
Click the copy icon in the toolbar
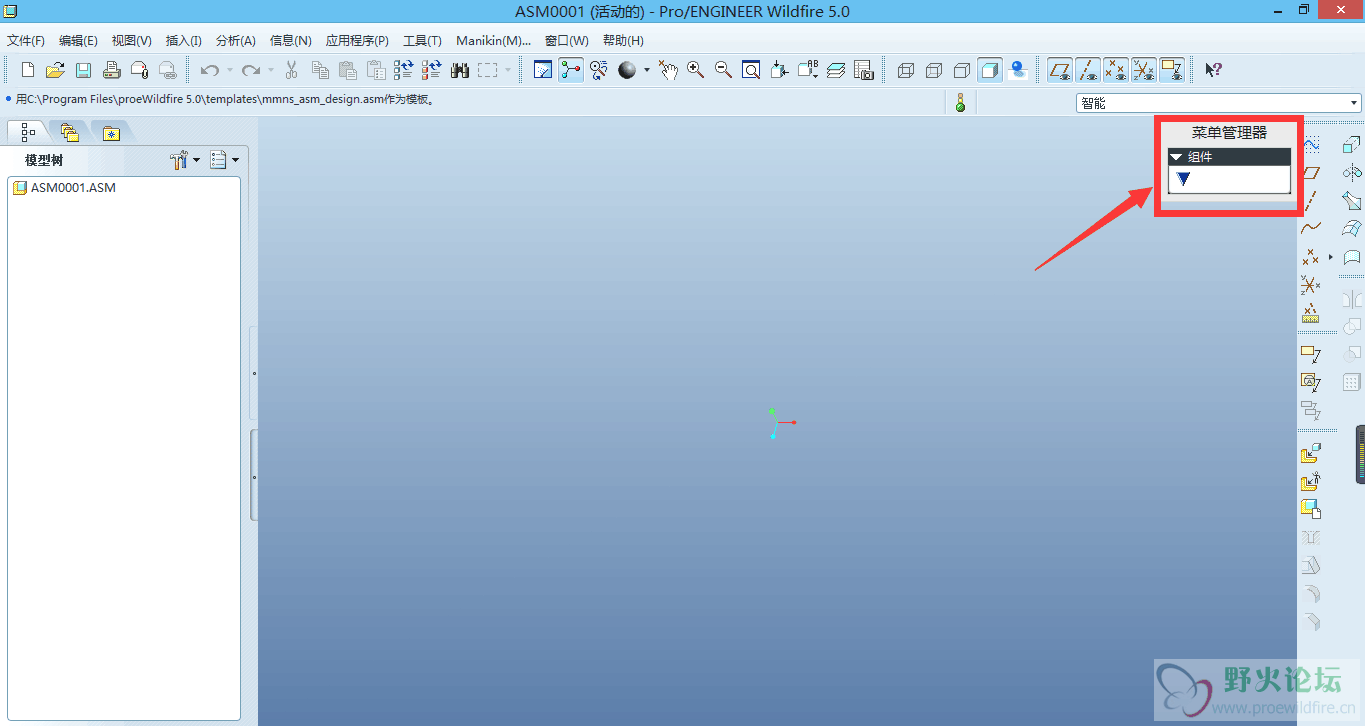[320, 70]
